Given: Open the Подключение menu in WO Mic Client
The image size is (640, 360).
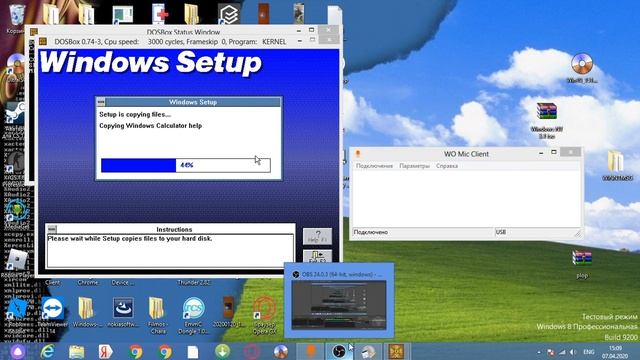Looking at the screenshot, I should [374, 166].
